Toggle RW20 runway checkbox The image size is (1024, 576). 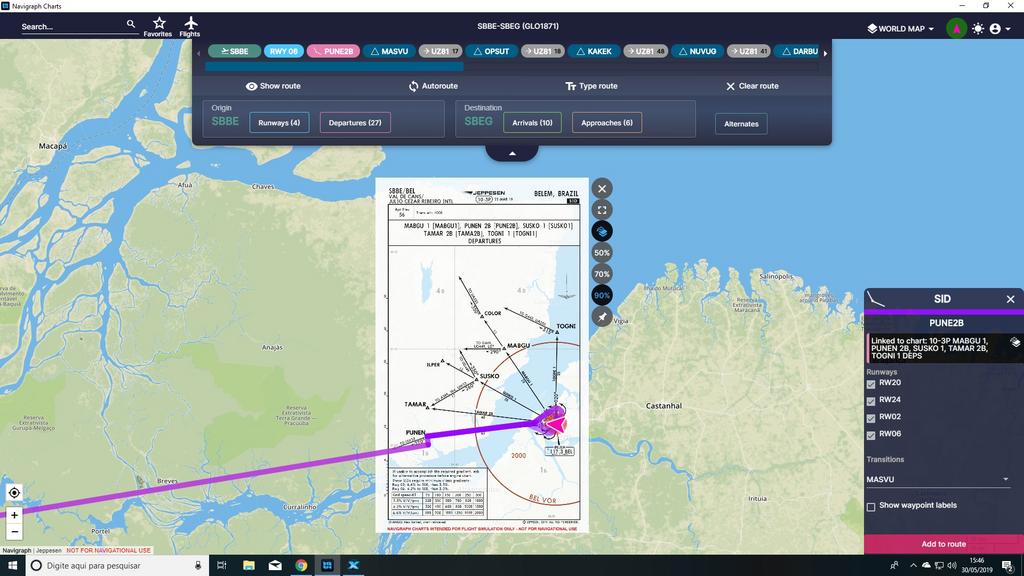click(871, 384)
